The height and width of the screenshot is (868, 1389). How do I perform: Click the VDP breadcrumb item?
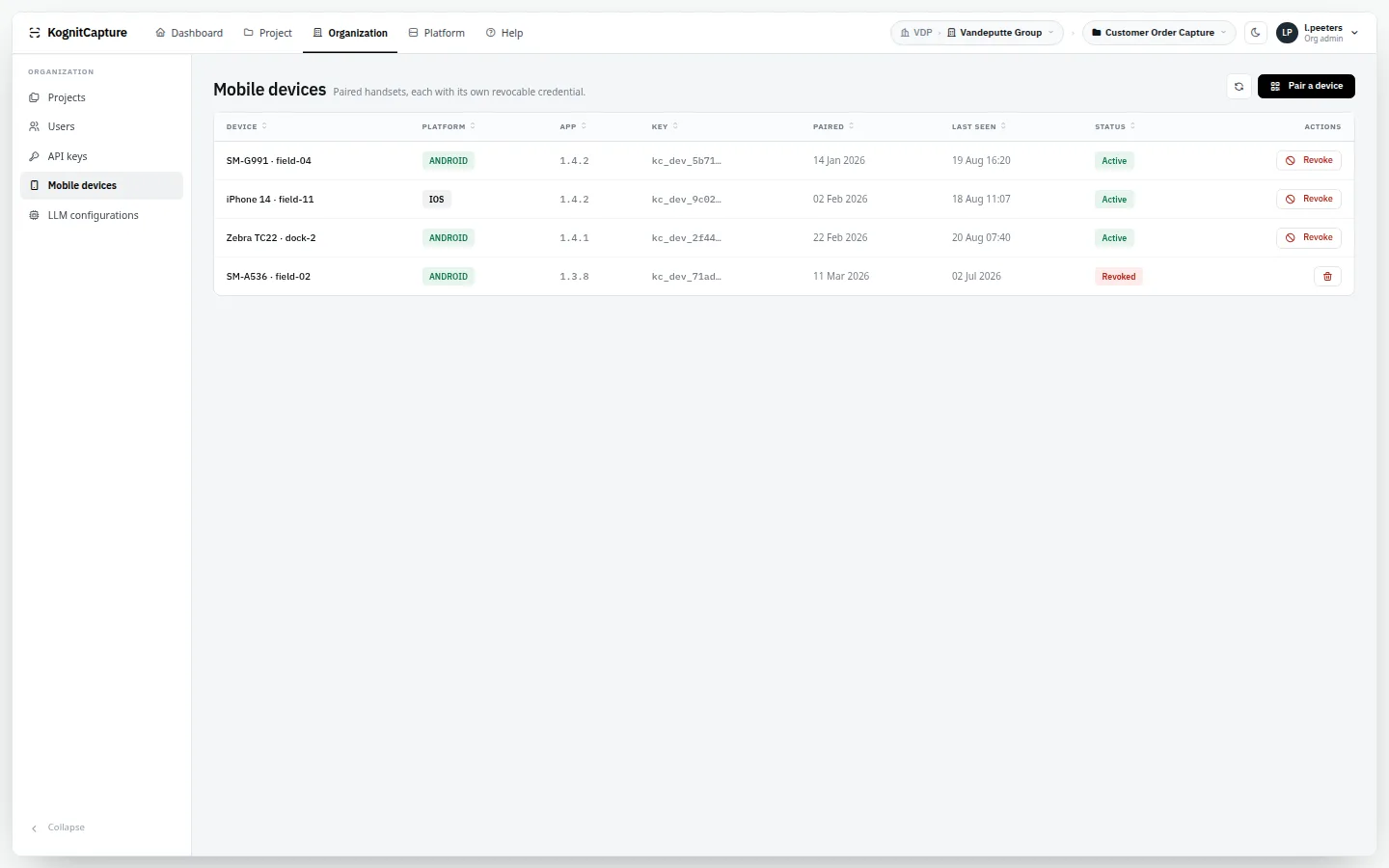pos(916,33)
